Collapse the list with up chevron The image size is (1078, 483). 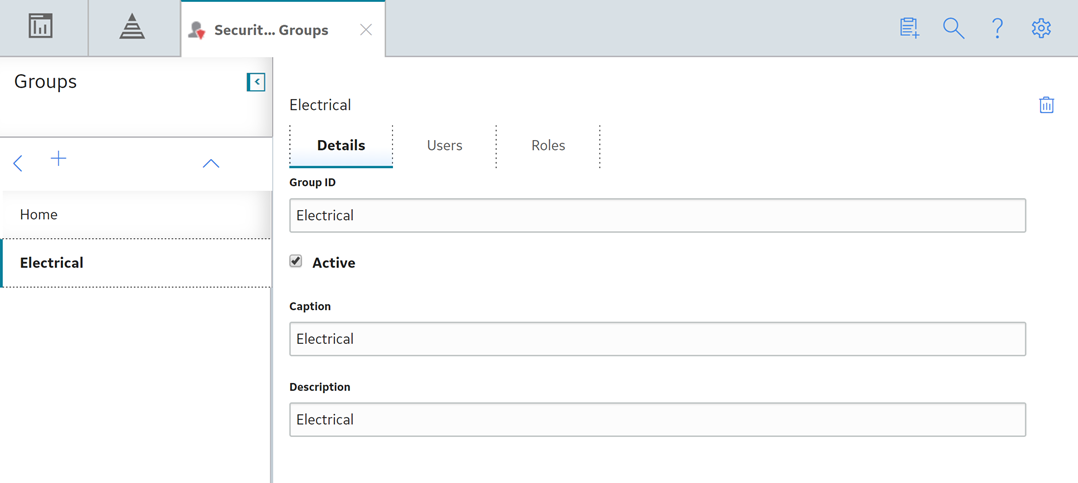(x=211, y=164)
